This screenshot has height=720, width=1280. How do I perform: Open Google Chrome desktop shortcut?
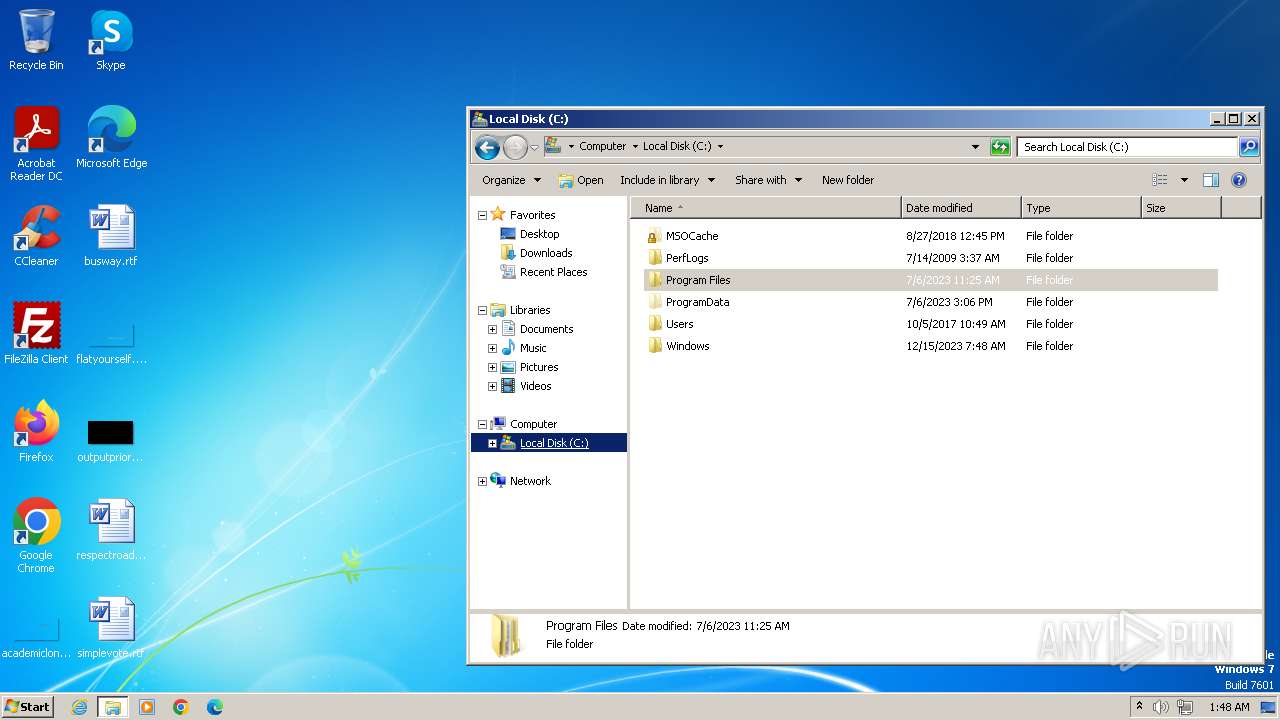pos(36,536)
